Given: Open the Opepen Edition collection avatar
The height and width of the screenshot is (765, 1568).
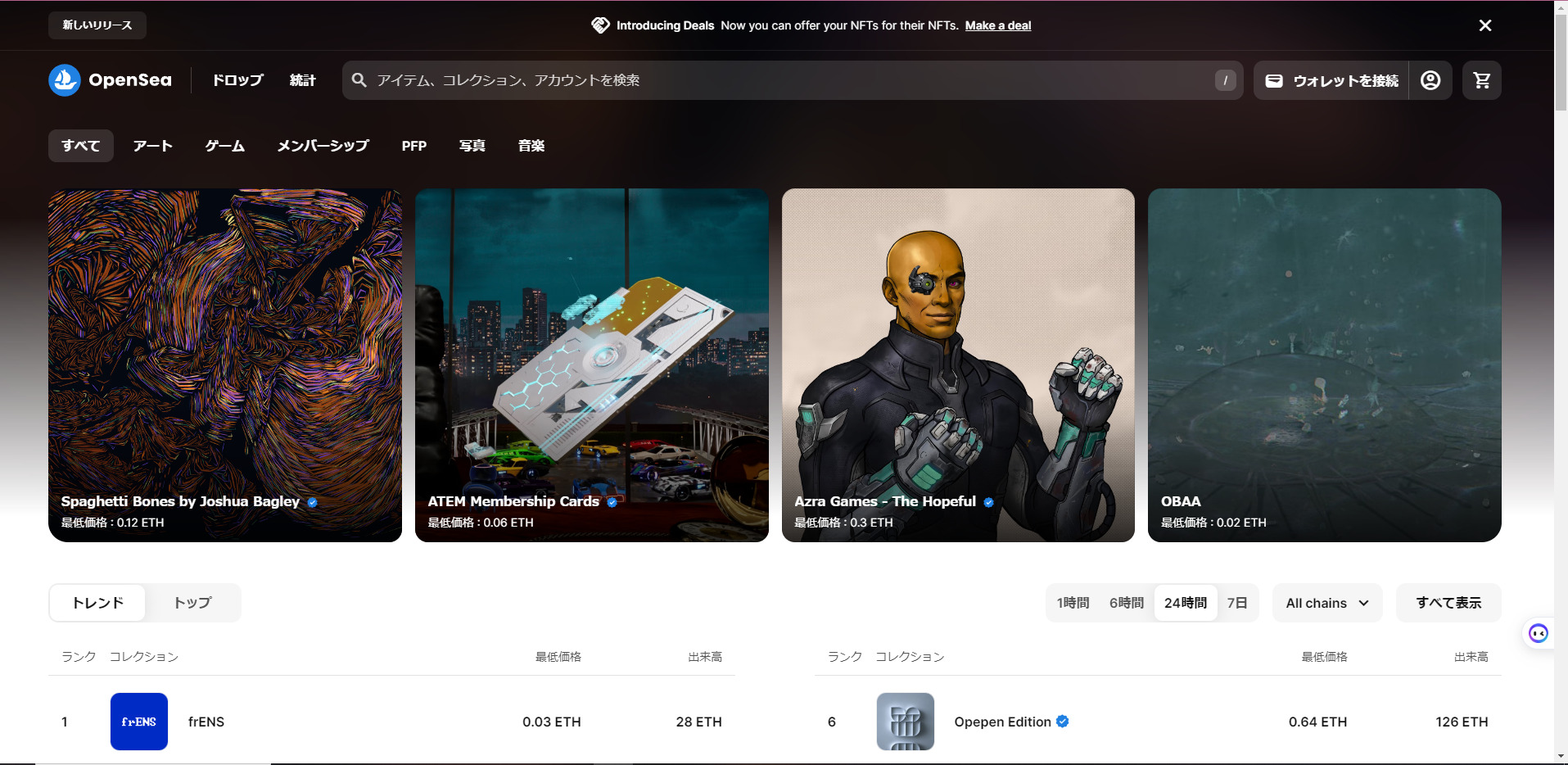Looking at the screenshot, I should tap(906, 722).
